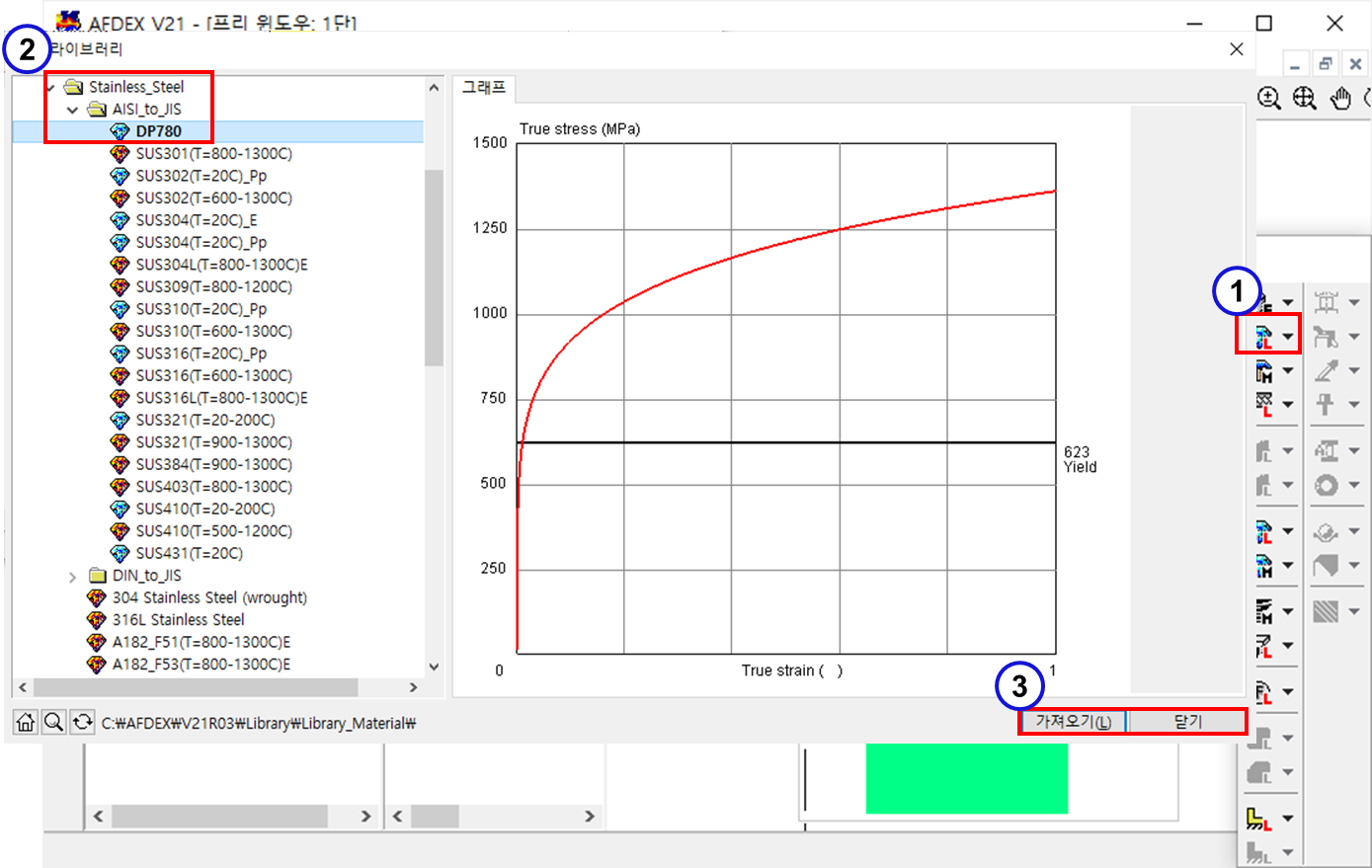Viewport: 1372px width, 868px height.
Task: Select SUS316L(T=800-1300C)E material entry
Action: tap(221, 398)
